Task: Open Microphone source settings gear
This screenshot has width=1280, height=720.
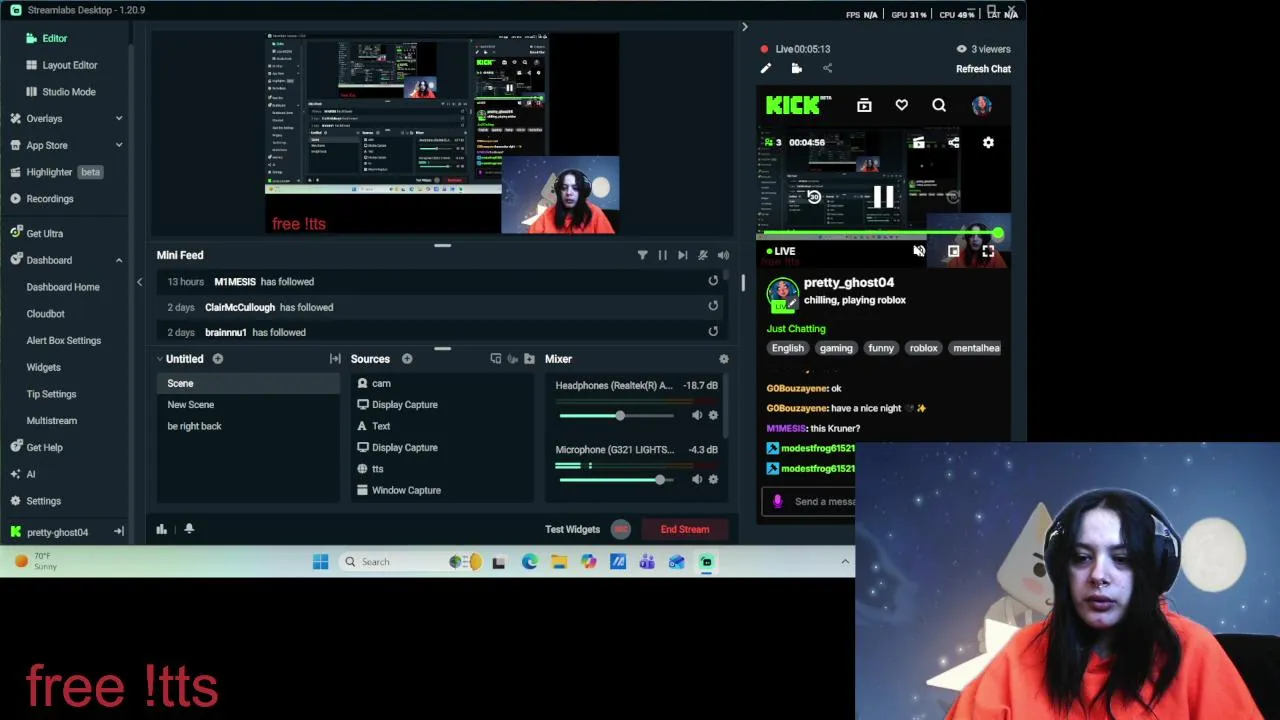Action: (713, 480)
